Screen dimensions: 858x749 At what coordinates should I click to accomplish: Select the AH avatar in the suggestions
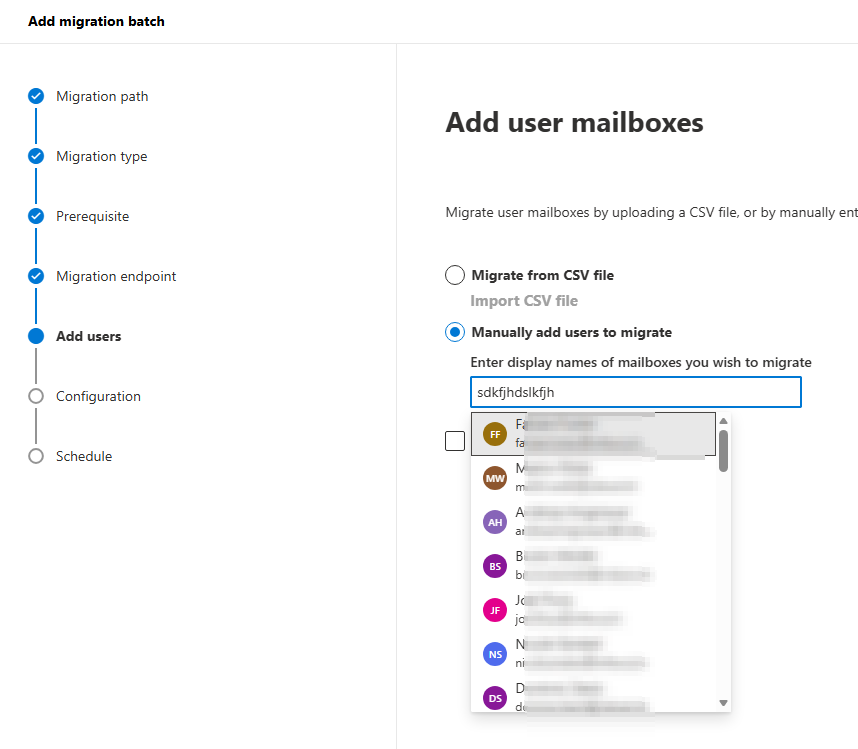(495, 522)
